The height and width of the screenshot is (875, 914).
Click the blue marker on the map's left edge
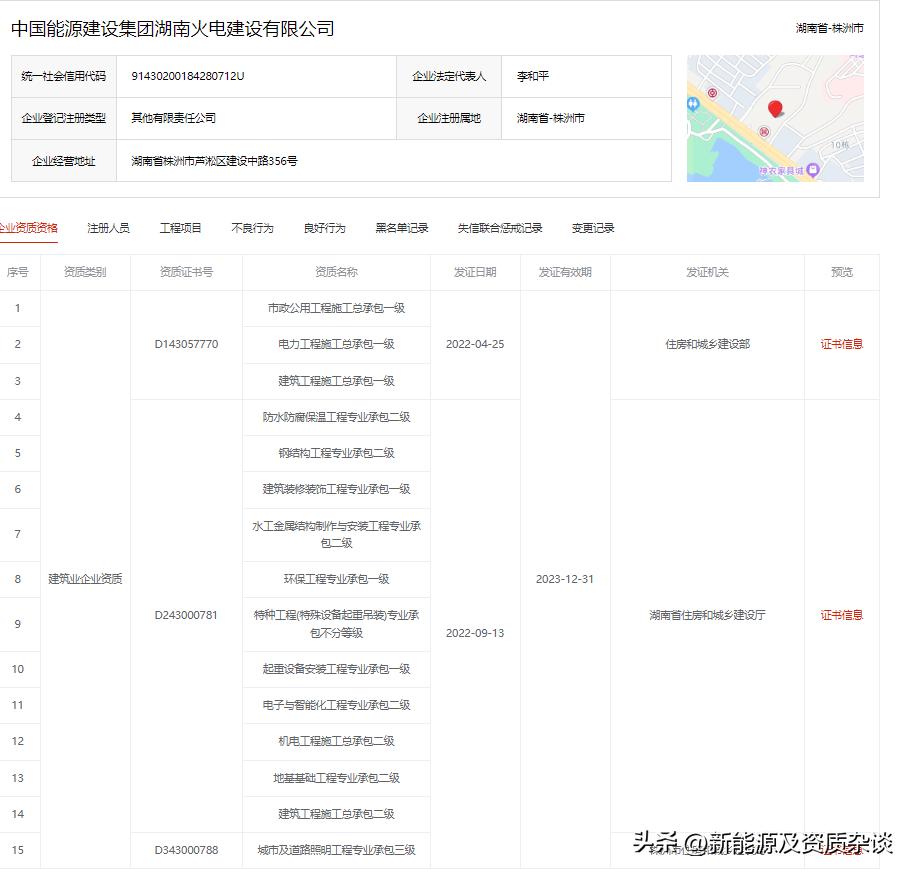click(692, 104)
